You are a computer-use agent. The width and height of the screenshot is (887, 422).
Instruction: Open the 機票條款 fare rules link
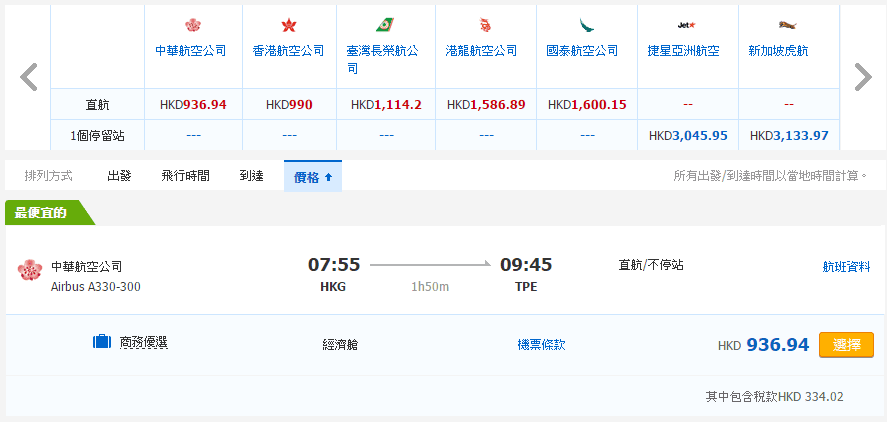(541, 345)
